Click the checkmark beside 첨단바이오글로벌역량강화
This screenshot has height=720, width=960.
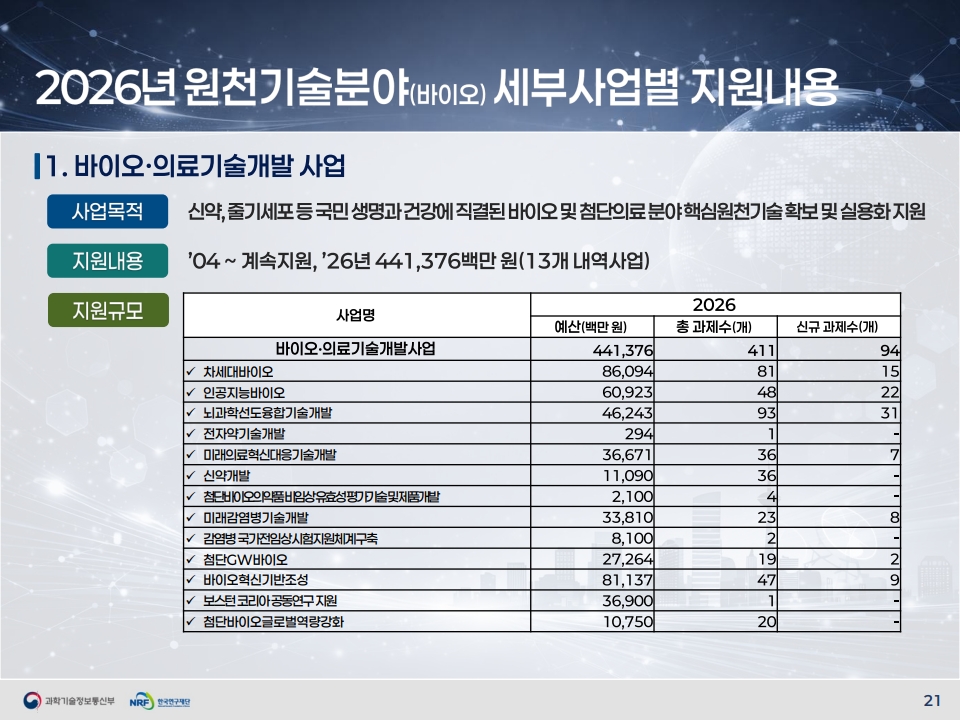[x=191, y=622]
